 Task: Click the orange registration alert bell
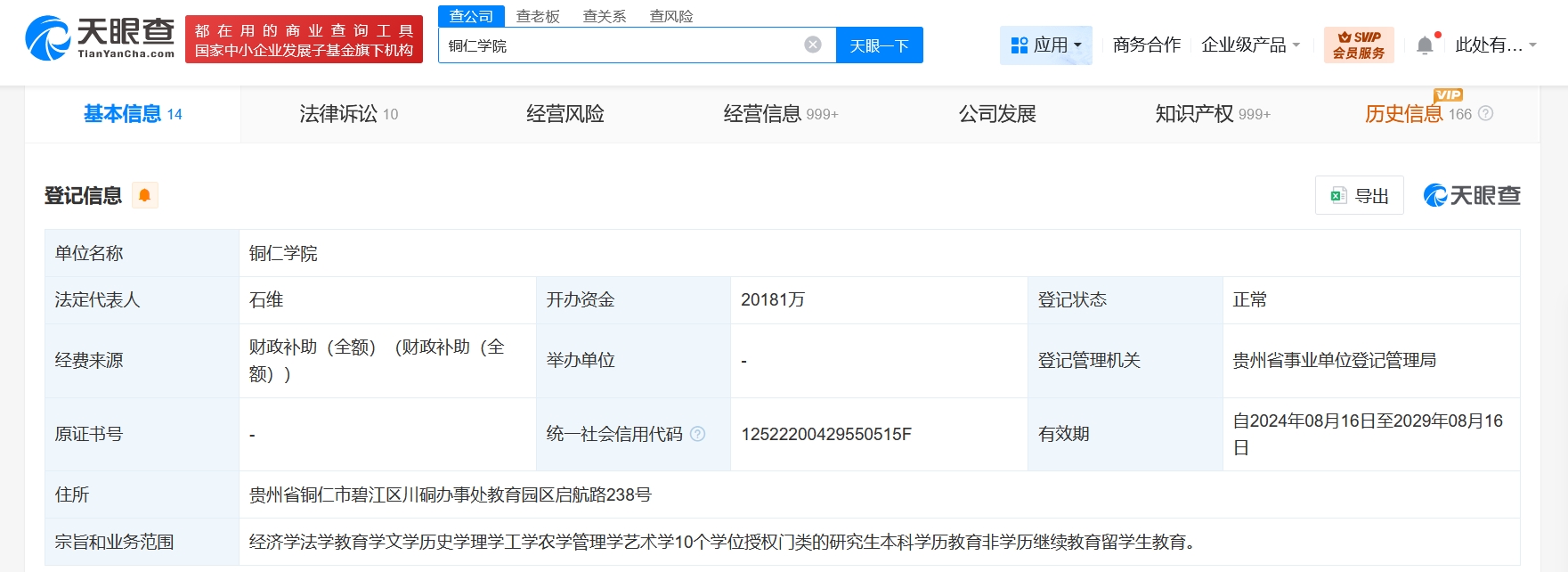144,195
